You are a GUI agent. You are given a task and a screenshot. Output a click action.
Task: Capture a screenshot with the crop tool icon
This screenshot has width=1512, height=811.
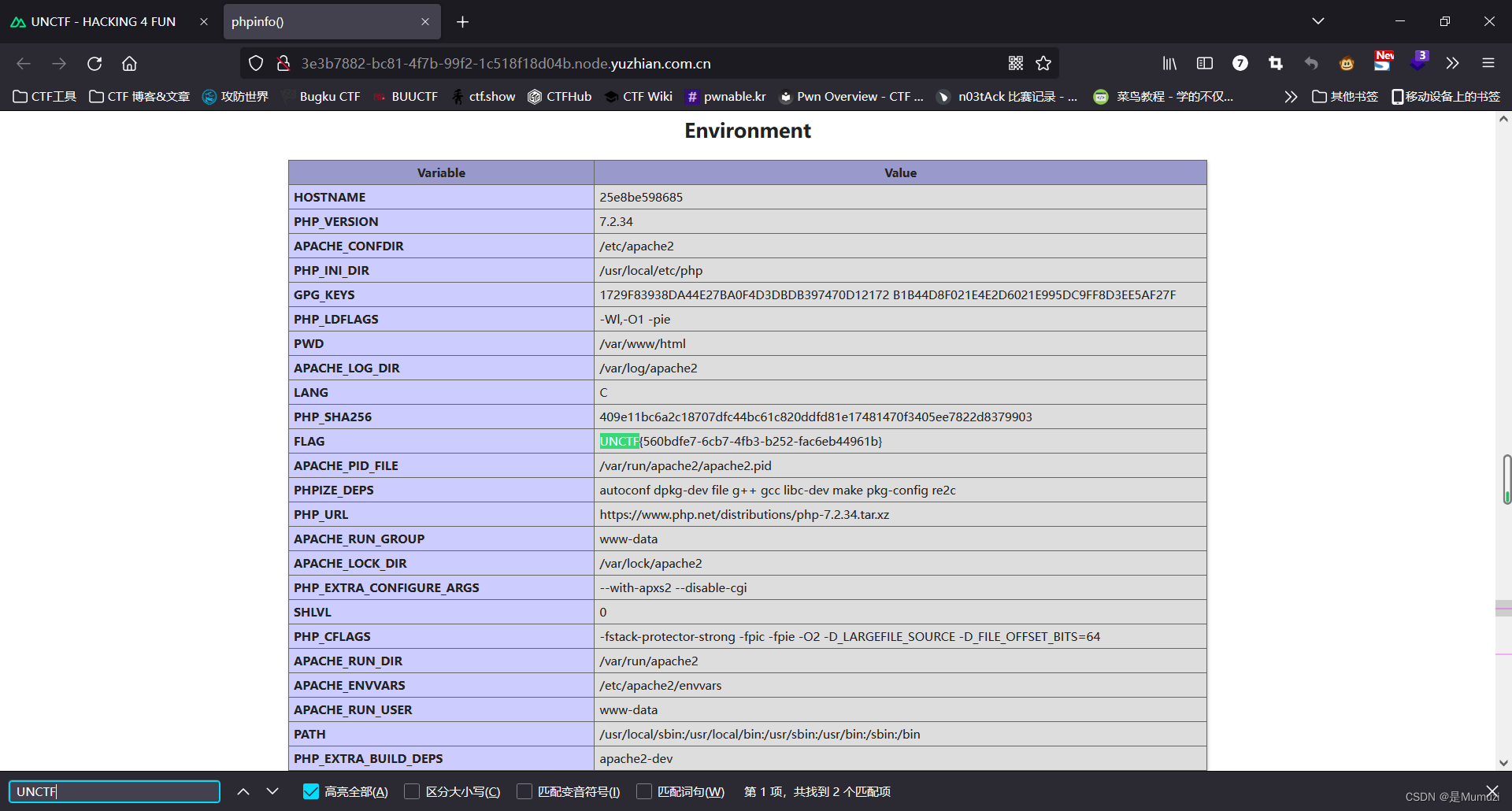click(1276, 63)
